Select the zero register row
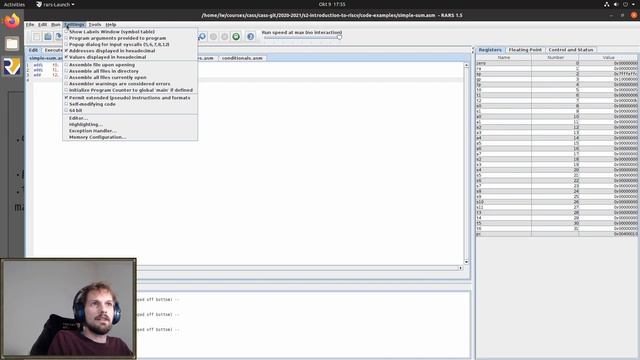This screenshot has height=360, width=640. (x=557, y=63)
